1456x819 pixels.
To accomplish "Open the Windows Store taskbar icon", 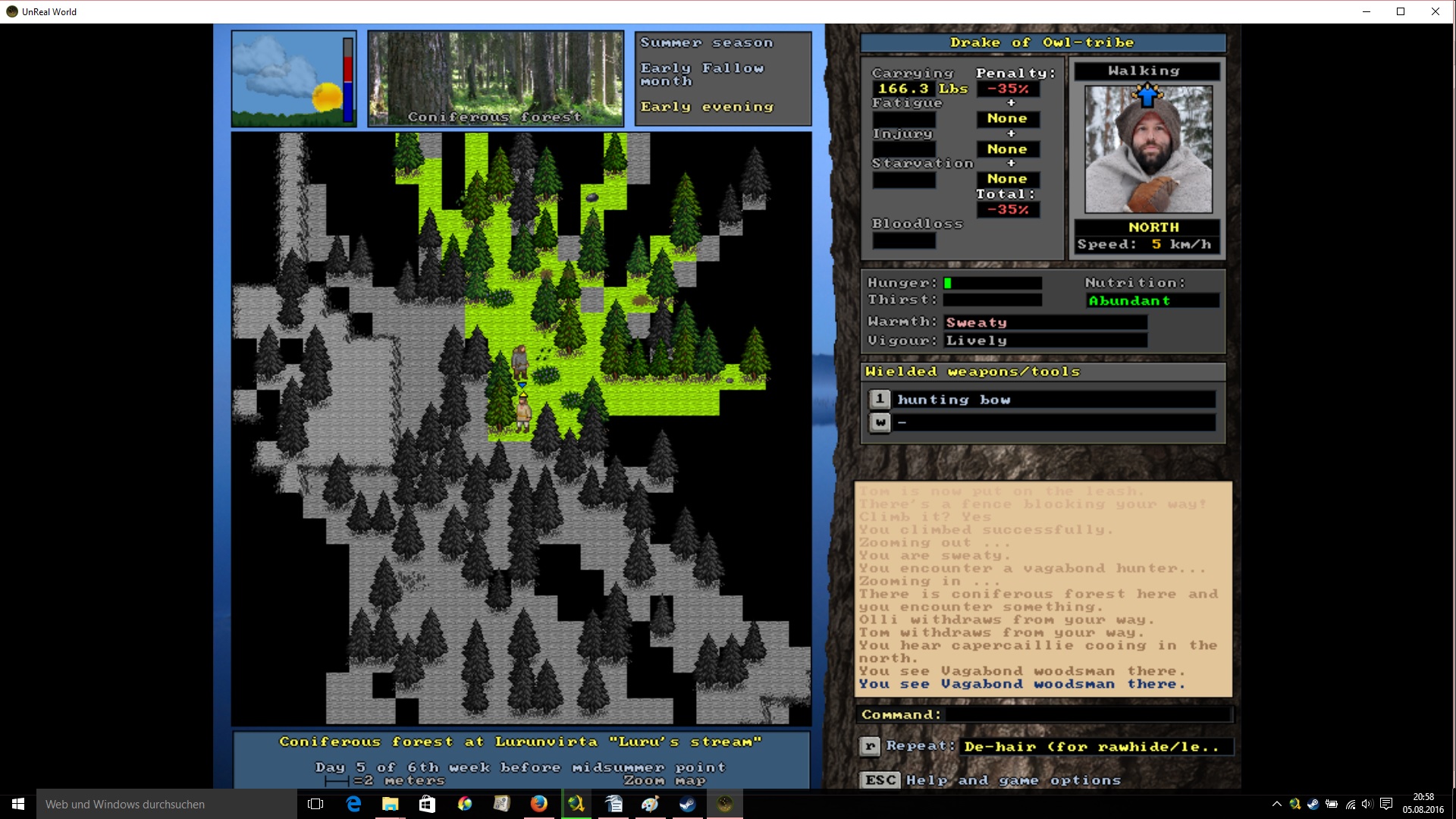I will 428,804.
